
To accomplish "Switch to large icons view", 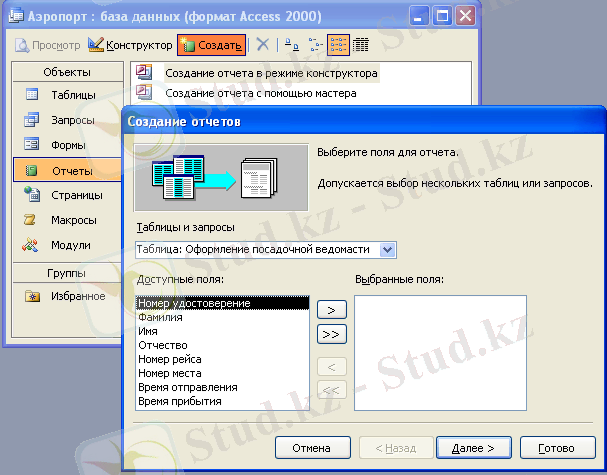I will pos(291,45).
